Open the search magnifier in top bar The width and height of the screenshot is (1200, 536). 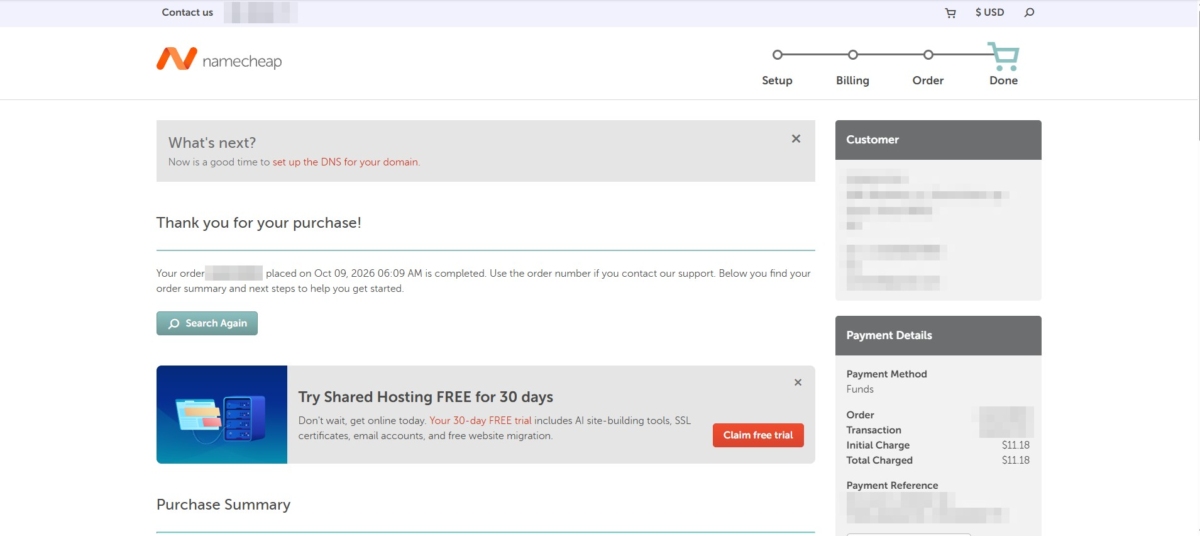click(x=1030, y=13)
